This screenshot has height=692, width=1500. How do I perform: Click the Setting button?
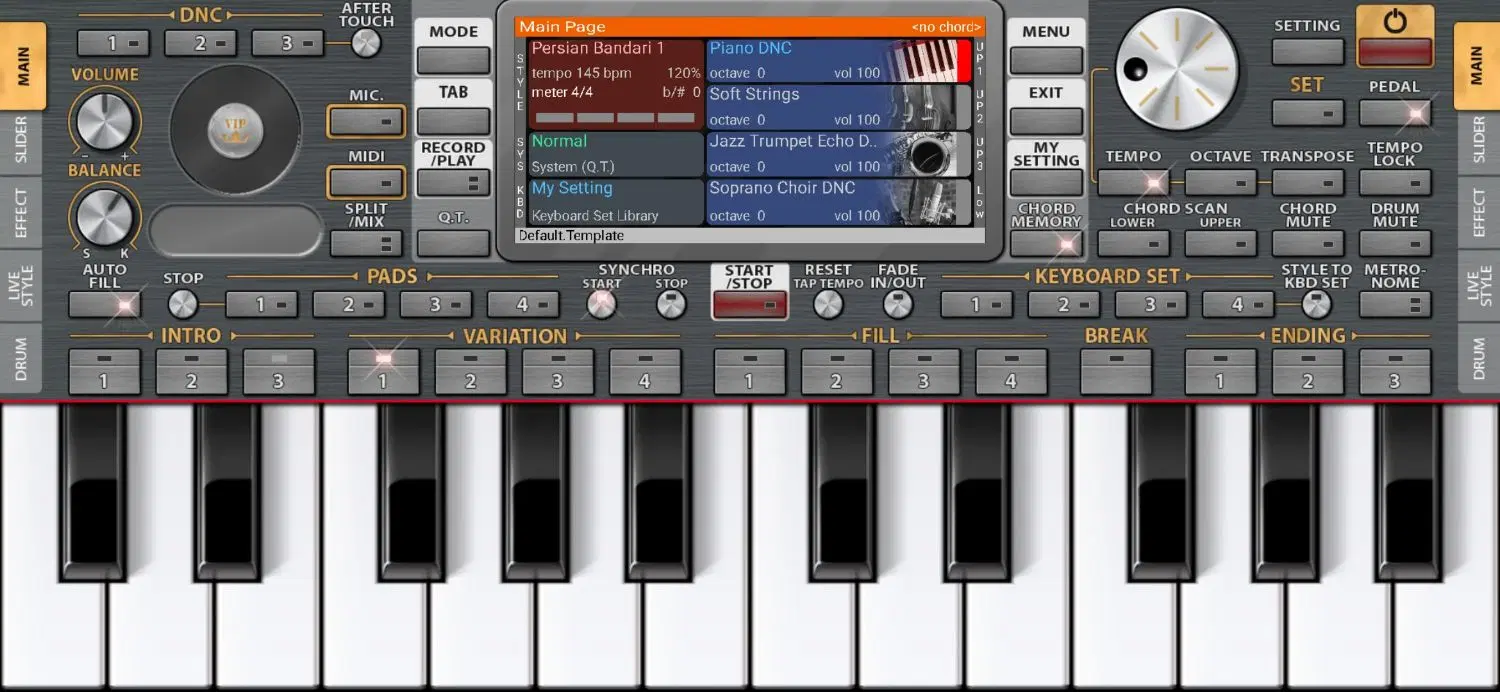tap(1308, 51)
